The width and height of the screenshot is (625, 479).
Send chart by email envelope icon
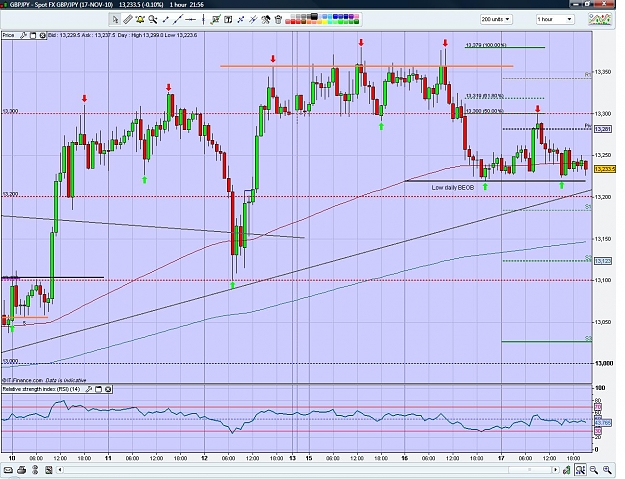tap(8, 470)
